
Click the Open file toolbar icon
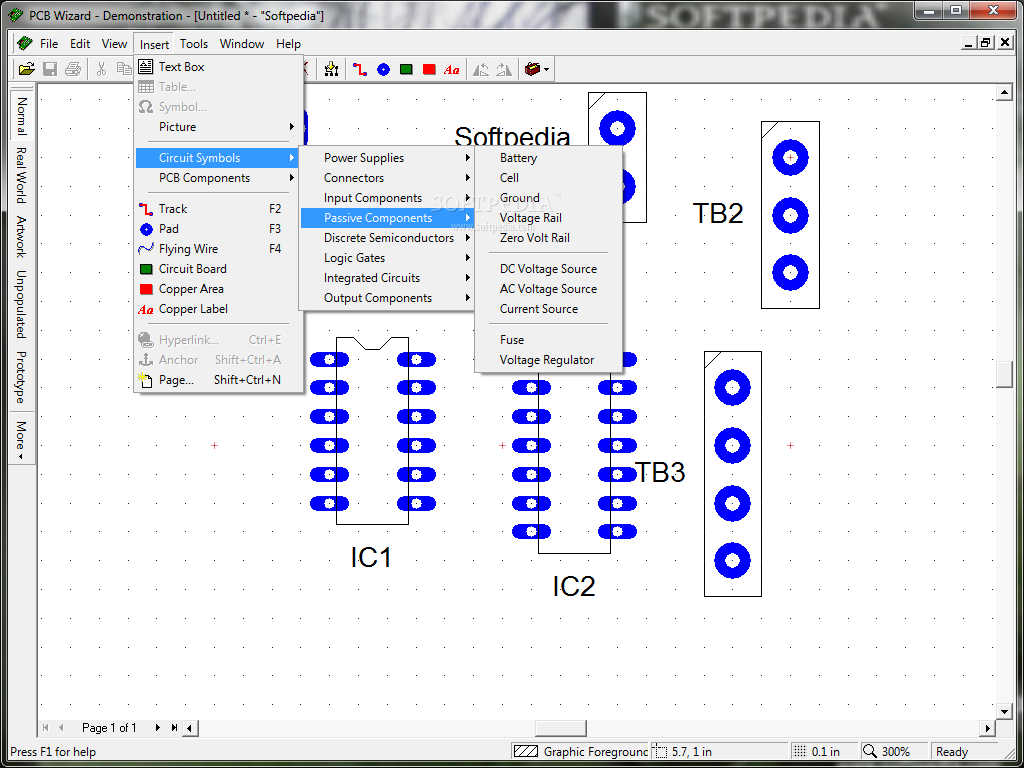point(26,69)
